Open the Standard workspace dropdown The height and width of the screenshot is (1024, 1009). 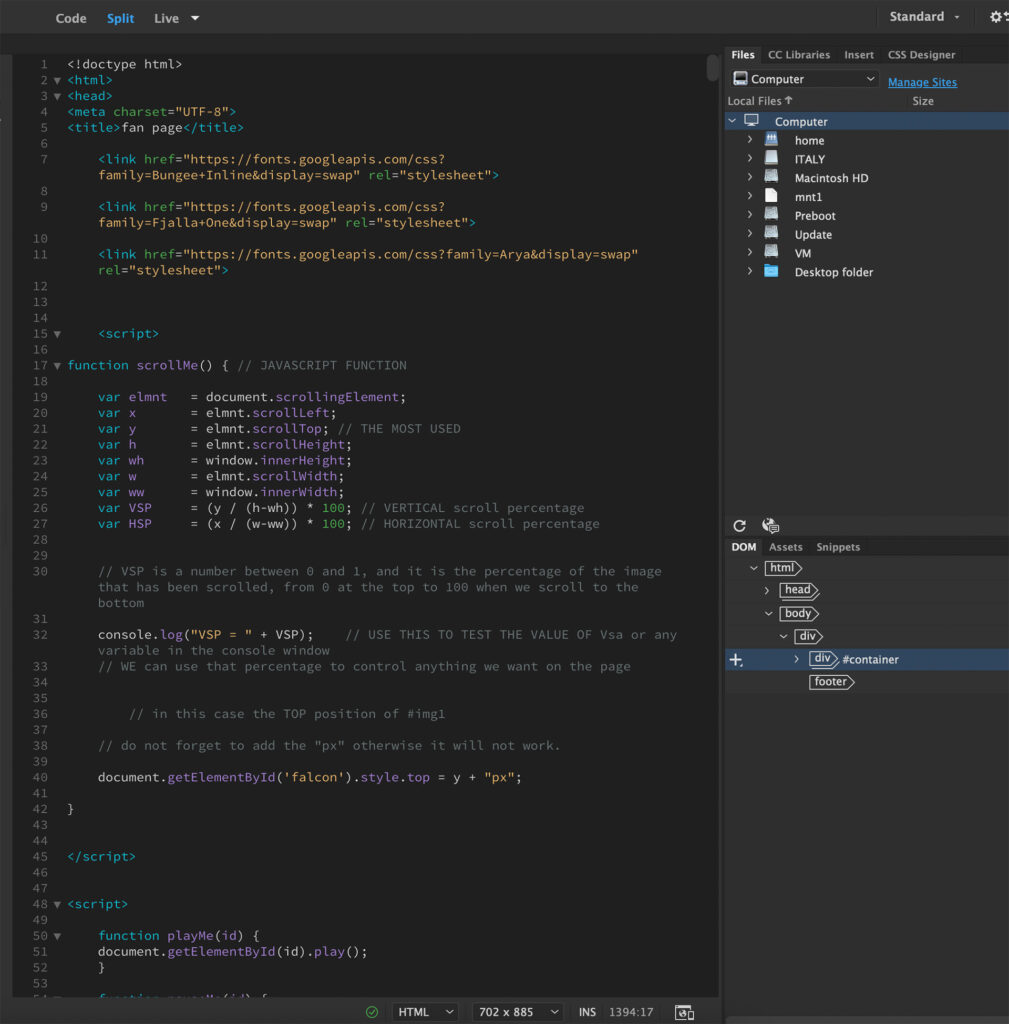coord(922,16)
